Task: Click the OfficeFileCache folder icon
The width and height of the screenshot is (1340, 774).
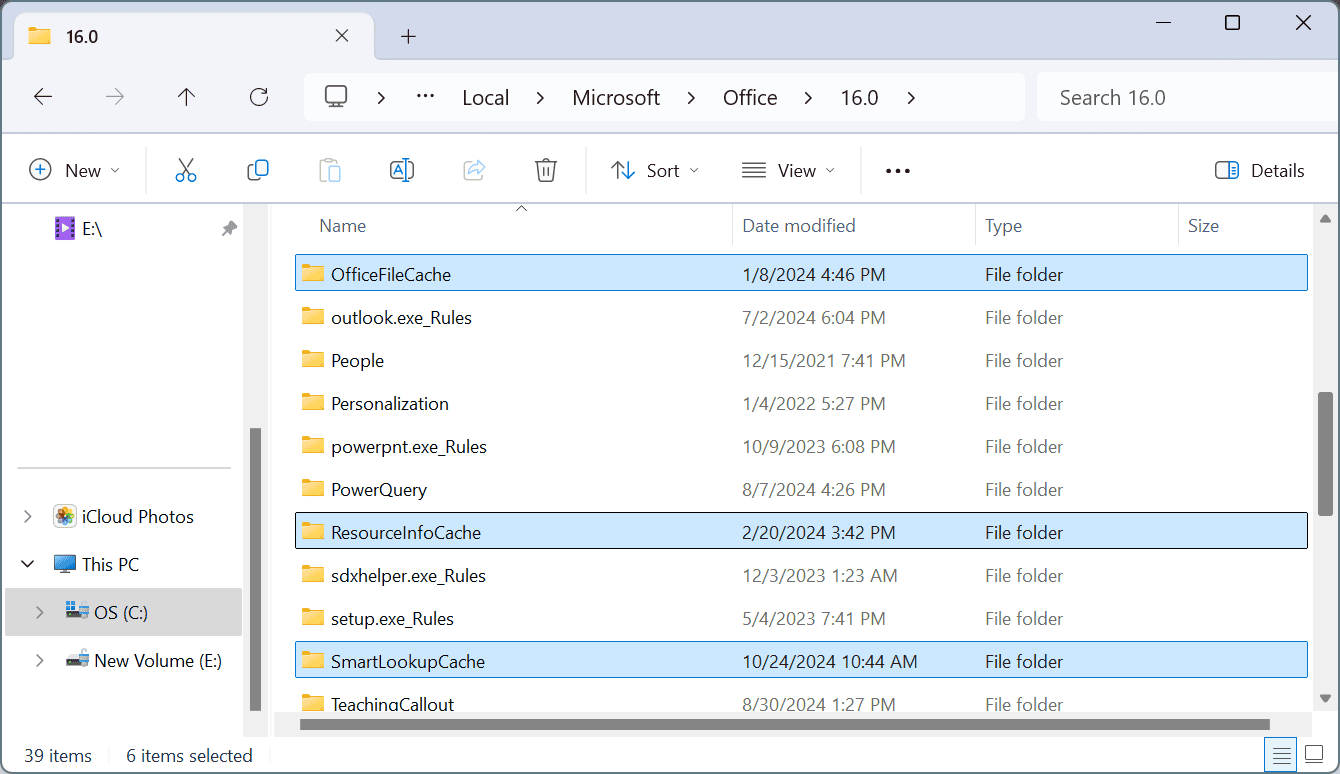Action: coord(313,273)
